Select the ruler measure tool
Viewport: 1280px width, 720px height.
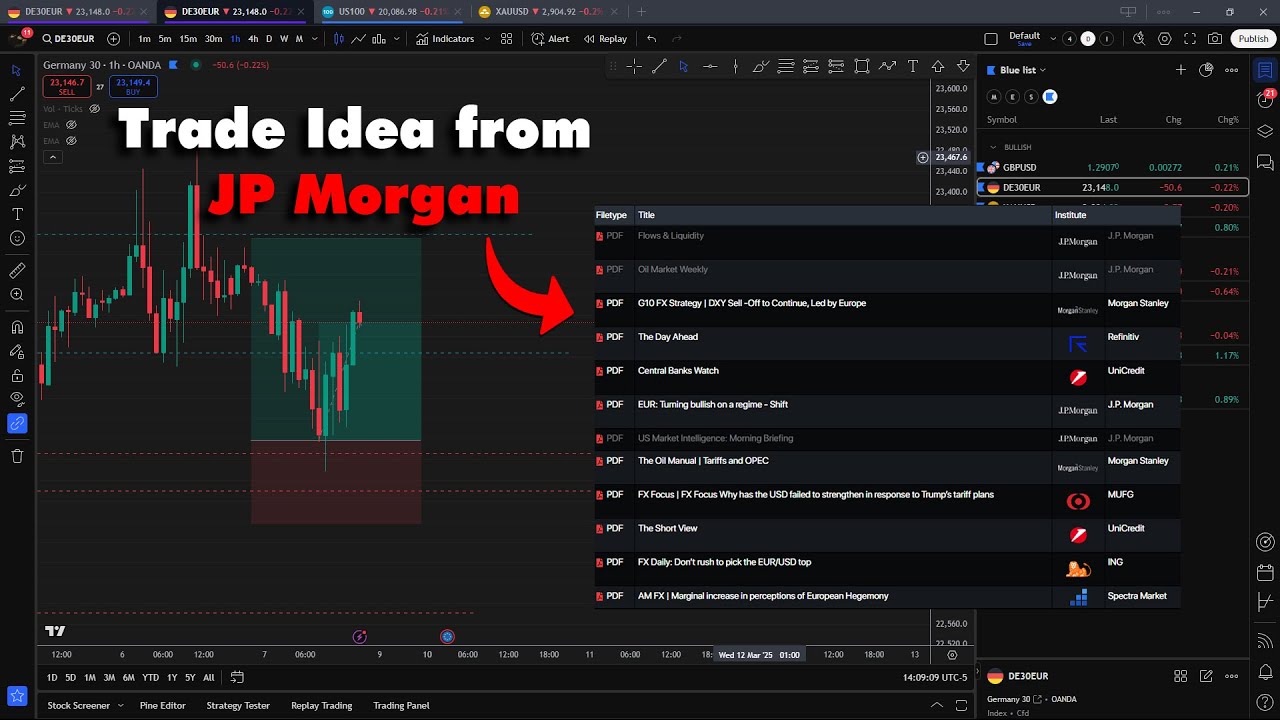click(17, 270)
